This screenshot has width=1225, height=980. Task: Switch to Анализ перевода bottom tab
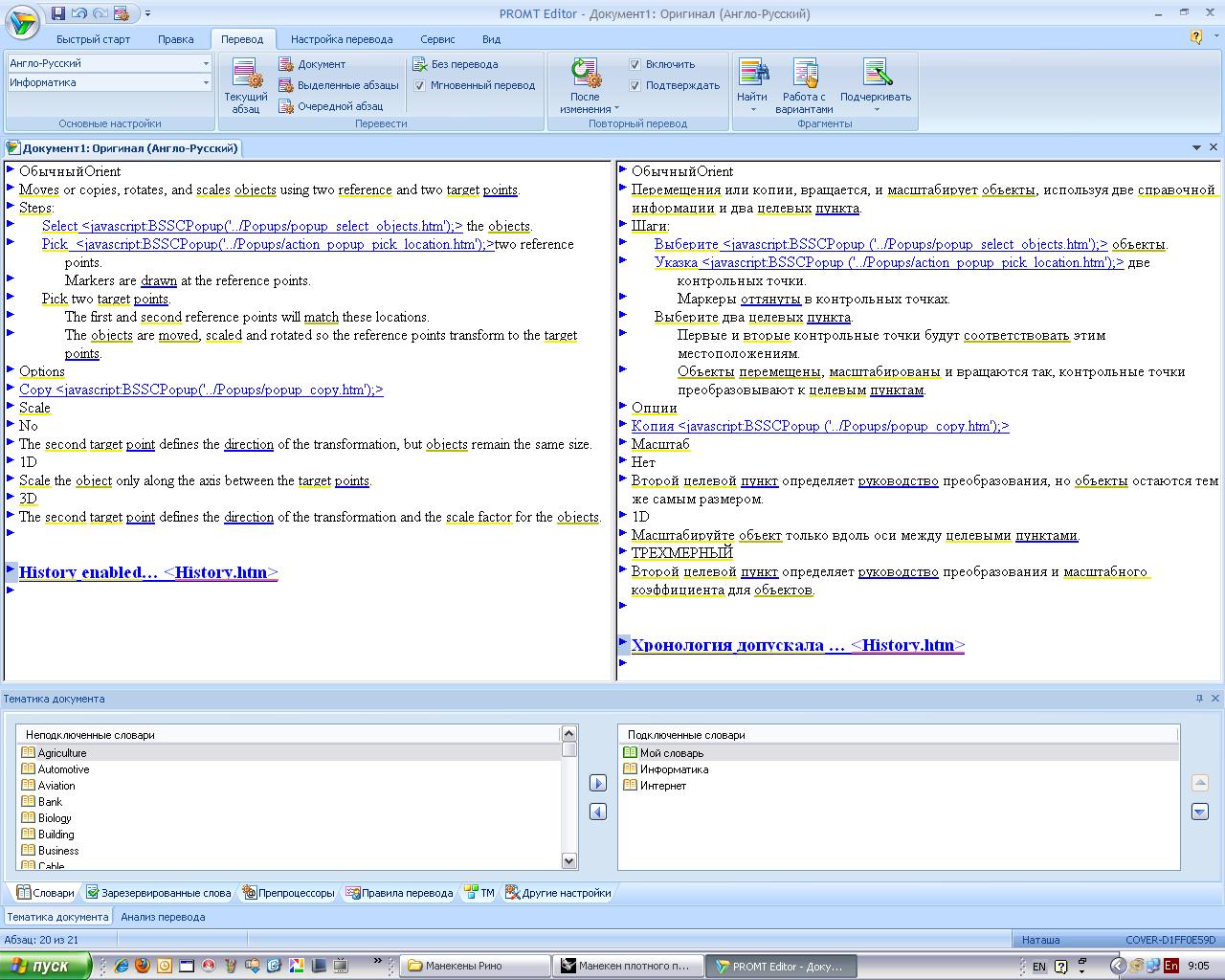161,917
